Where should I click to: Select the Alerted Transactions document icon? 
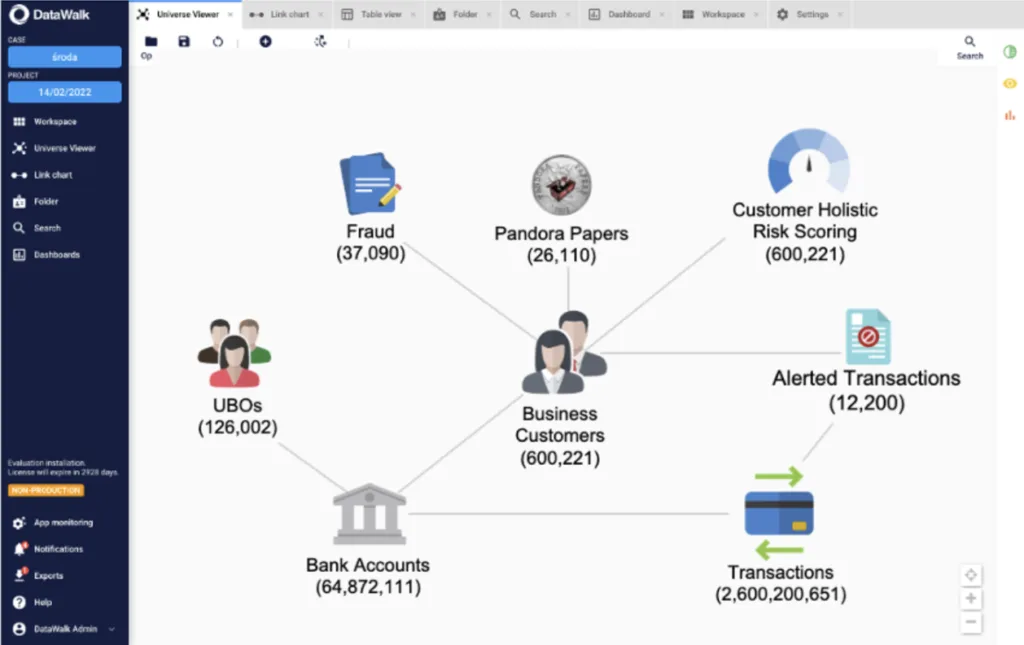click(x=868, y=336)
